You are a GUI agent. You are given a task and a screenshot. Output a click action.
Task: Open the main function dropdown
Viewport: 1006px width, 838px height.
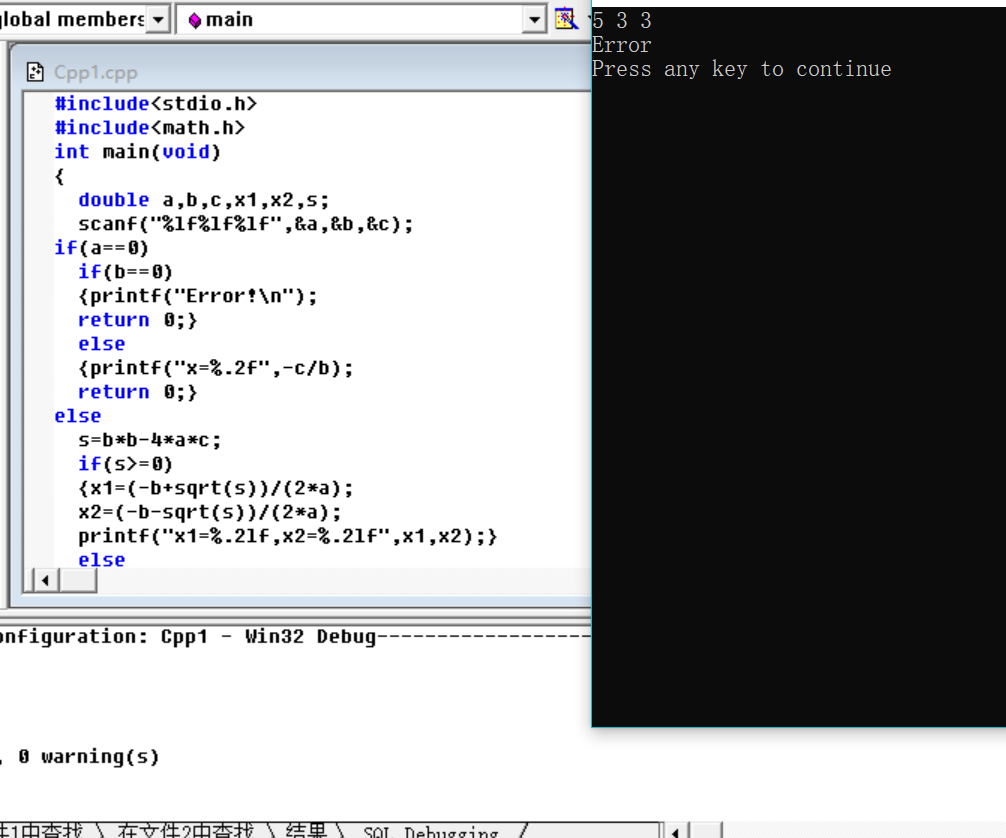[x=534, y=19]
